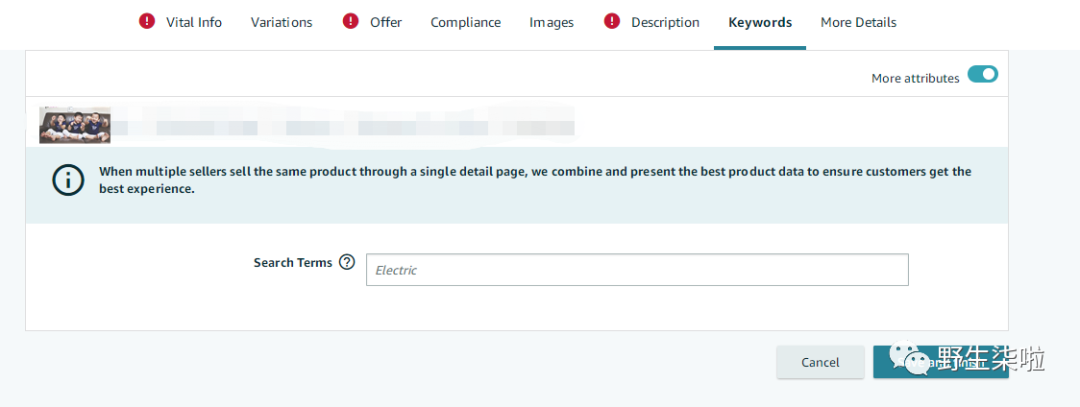The height and width of the screenshot is (407, 1080).
Task: Switch to the Variations tab
Action: pos(281,22)
